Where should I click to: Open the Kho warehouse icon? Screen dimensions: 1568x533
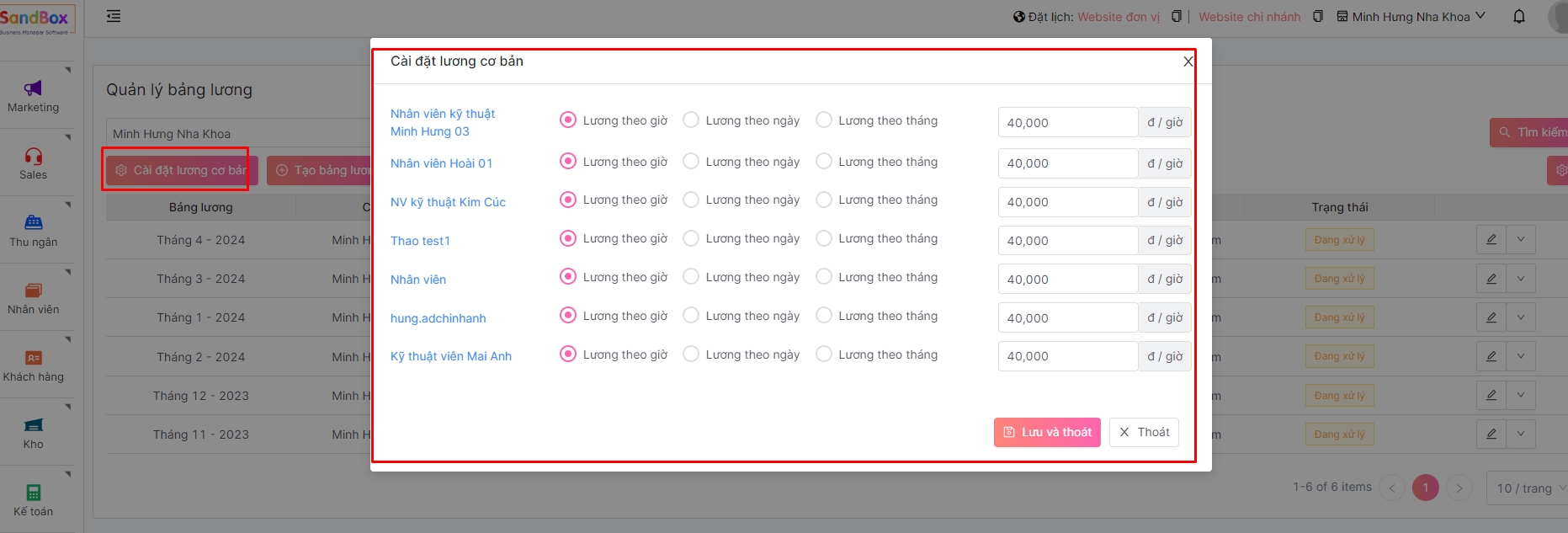coord(33,425)
